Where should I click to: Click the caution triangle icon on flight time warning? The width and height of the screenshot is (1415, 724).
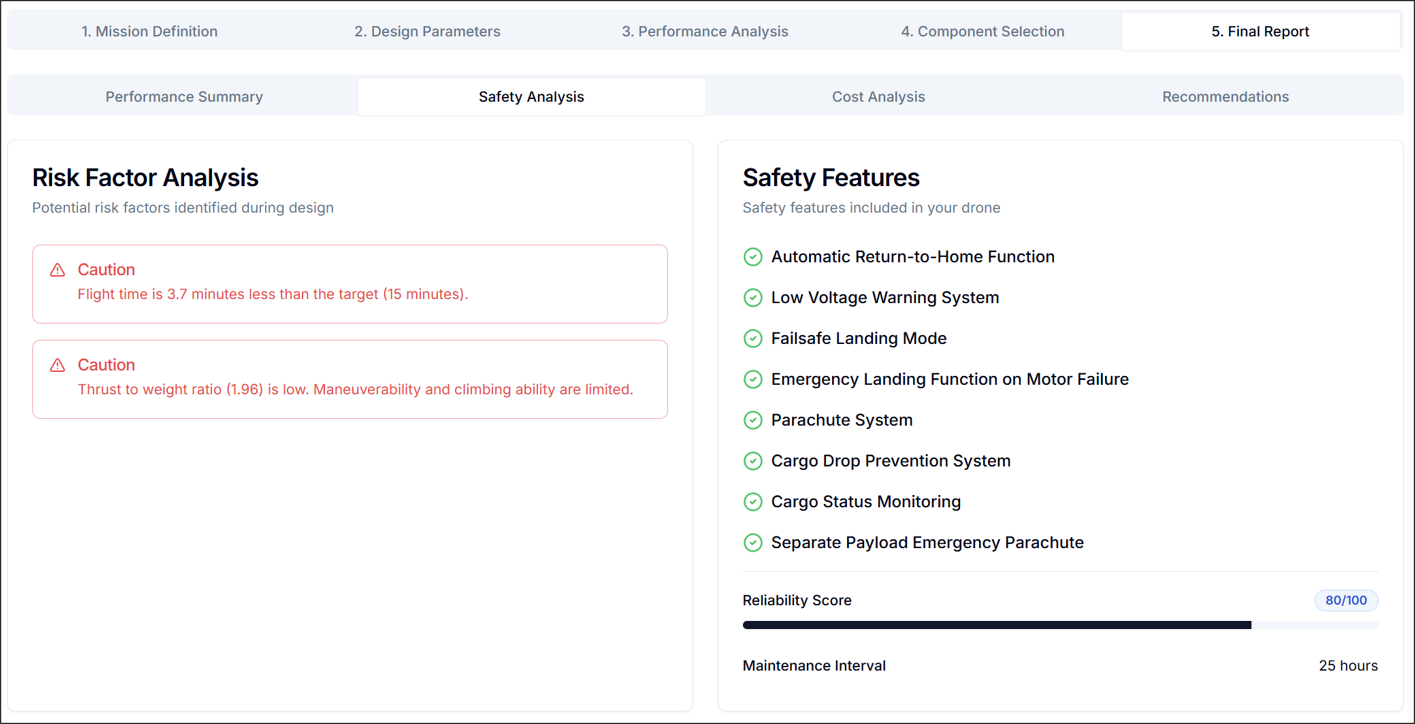(x=59, y=269)
